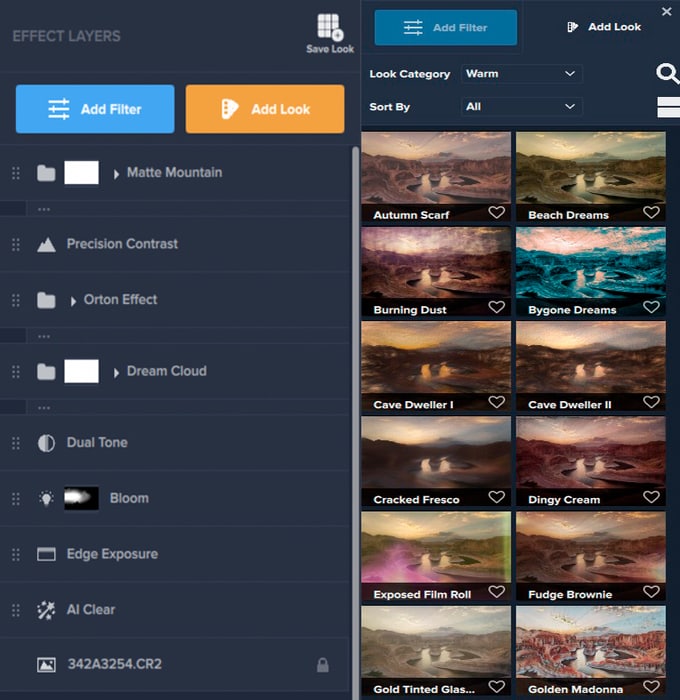
Task: Favorite the Dingy Cream look
Action: click(x=651, y=497)
